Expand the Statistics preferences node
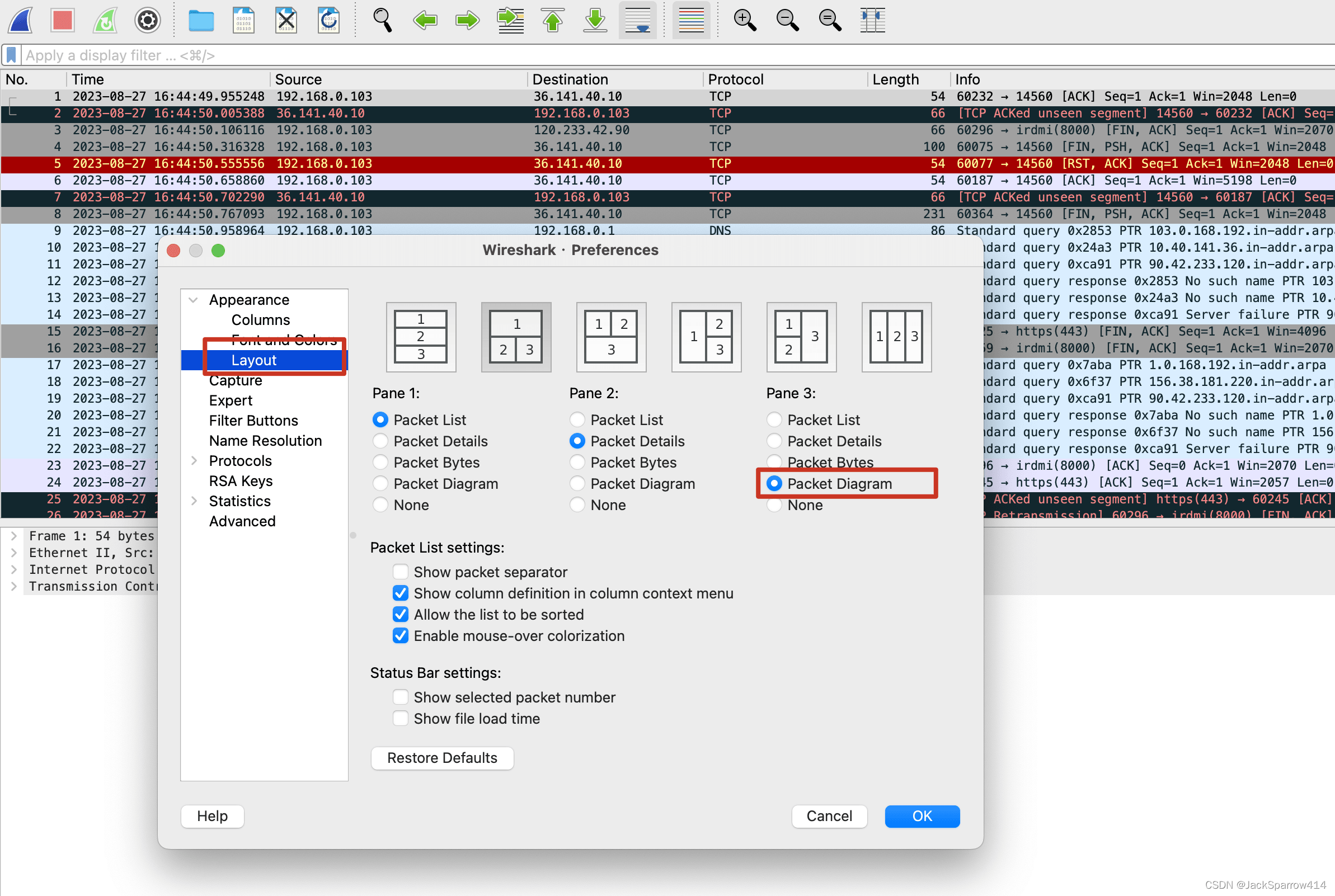Viewport: 1335px width, 896px height. click(194, 501)
